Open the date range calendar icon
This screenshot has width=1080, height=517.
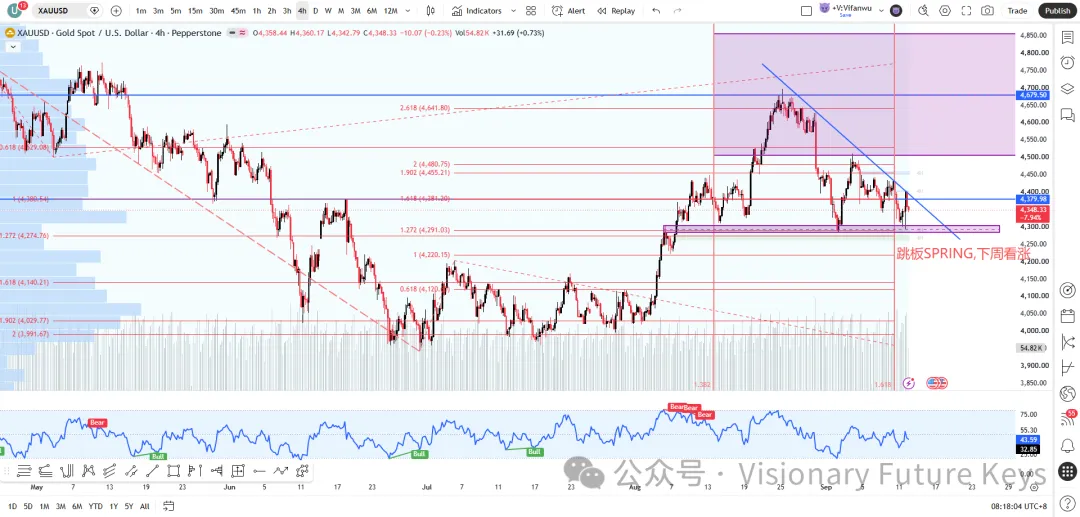(168, 506)
